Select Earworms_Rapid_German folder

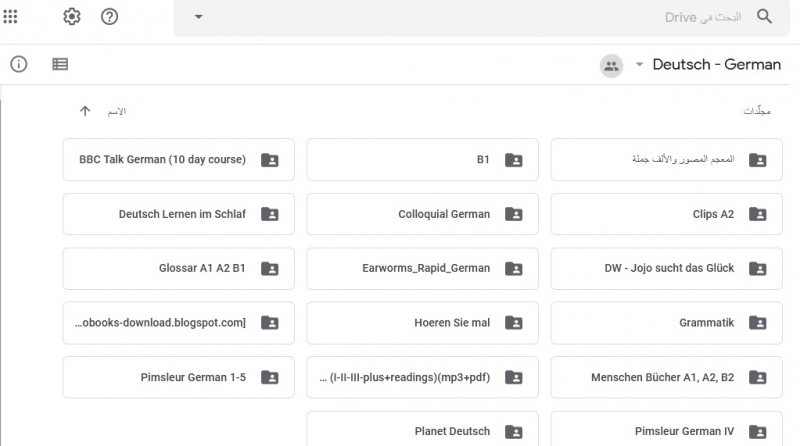click(x=422, y=268)
